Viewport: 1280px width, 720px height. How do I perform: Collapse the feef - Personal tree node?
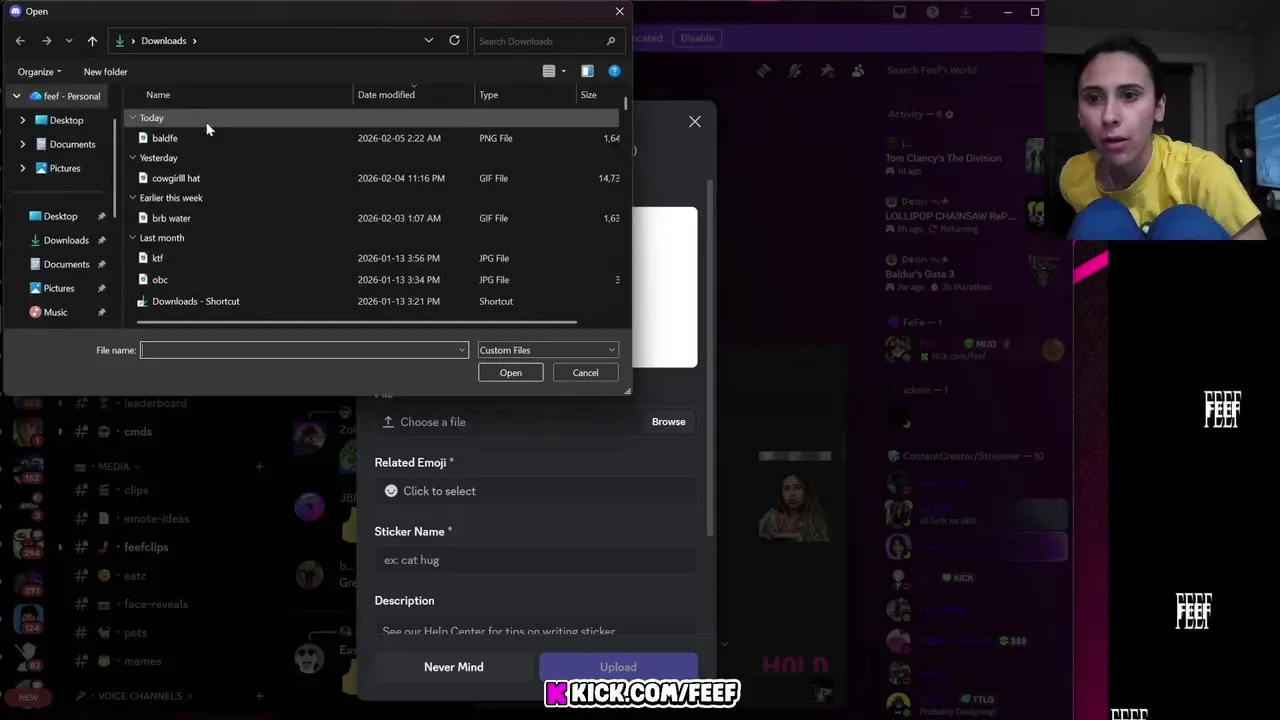pyautogui.click(x=16, y=96)
